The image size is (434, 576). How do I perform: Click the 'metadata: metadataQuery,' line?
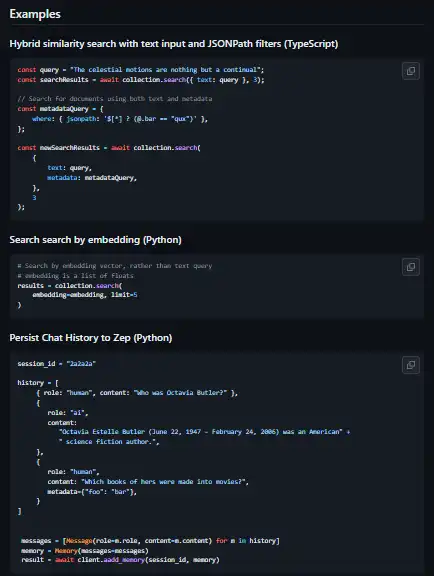coord(92,178)
